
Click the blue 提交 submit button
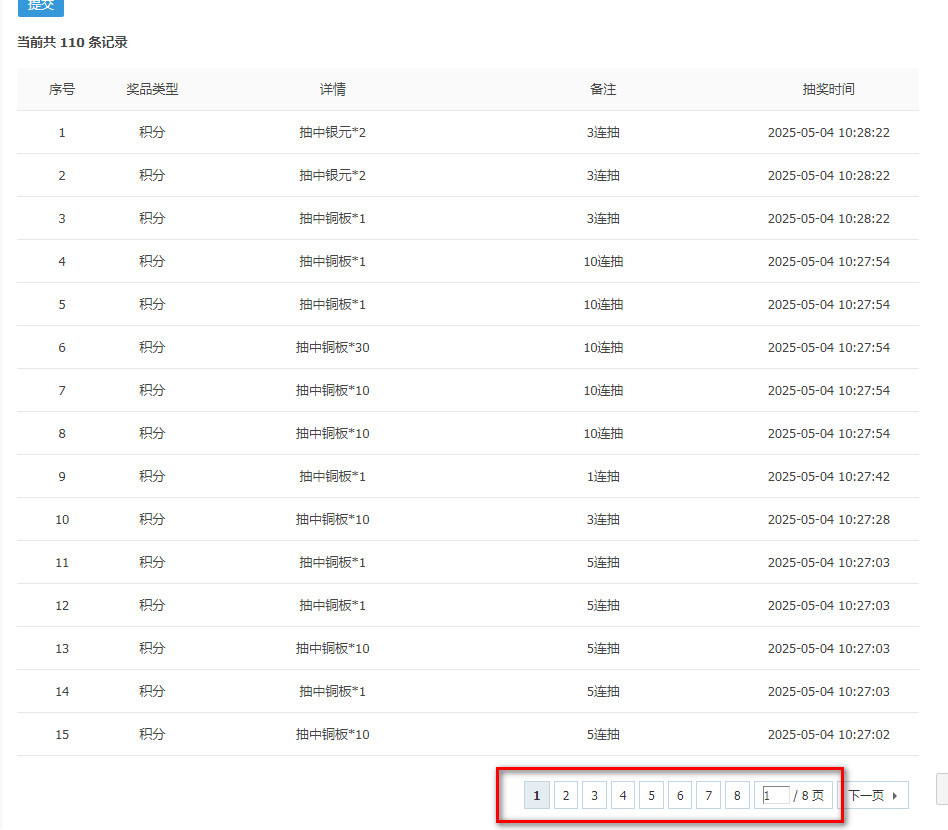[41, 6]
